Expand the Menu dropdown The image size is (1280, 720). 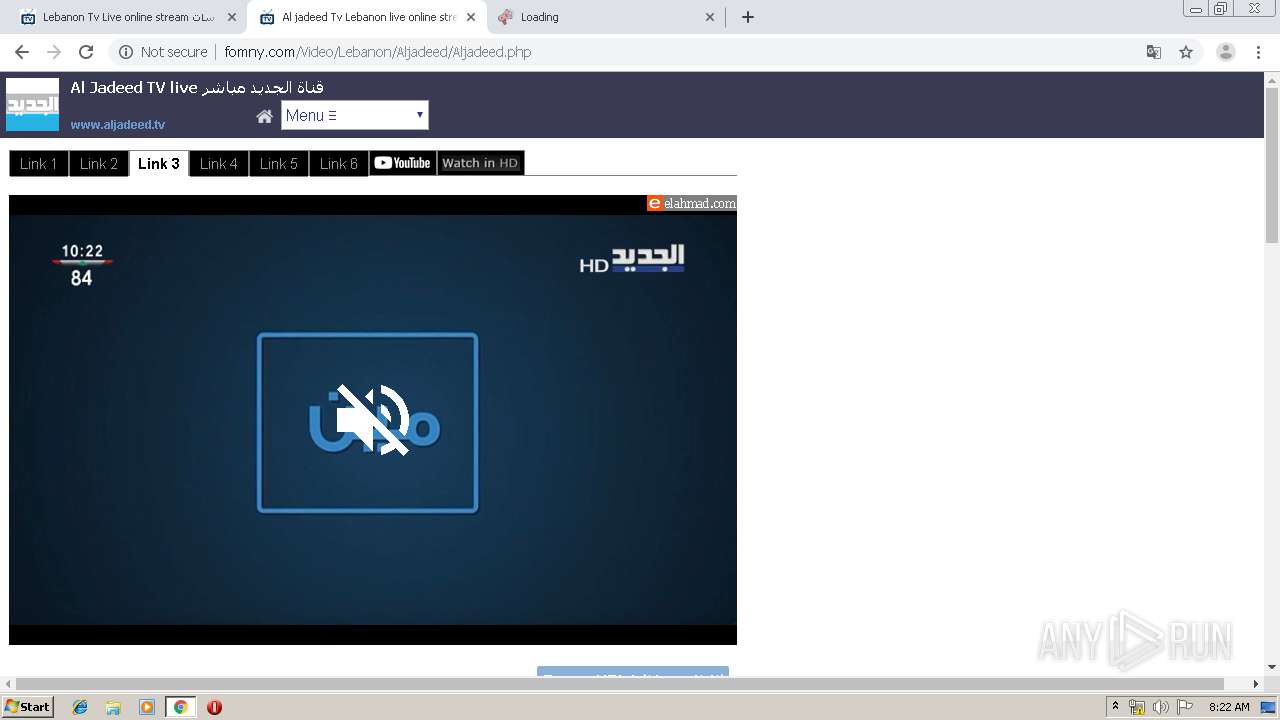pyautogui.click(x=355, y=115)
